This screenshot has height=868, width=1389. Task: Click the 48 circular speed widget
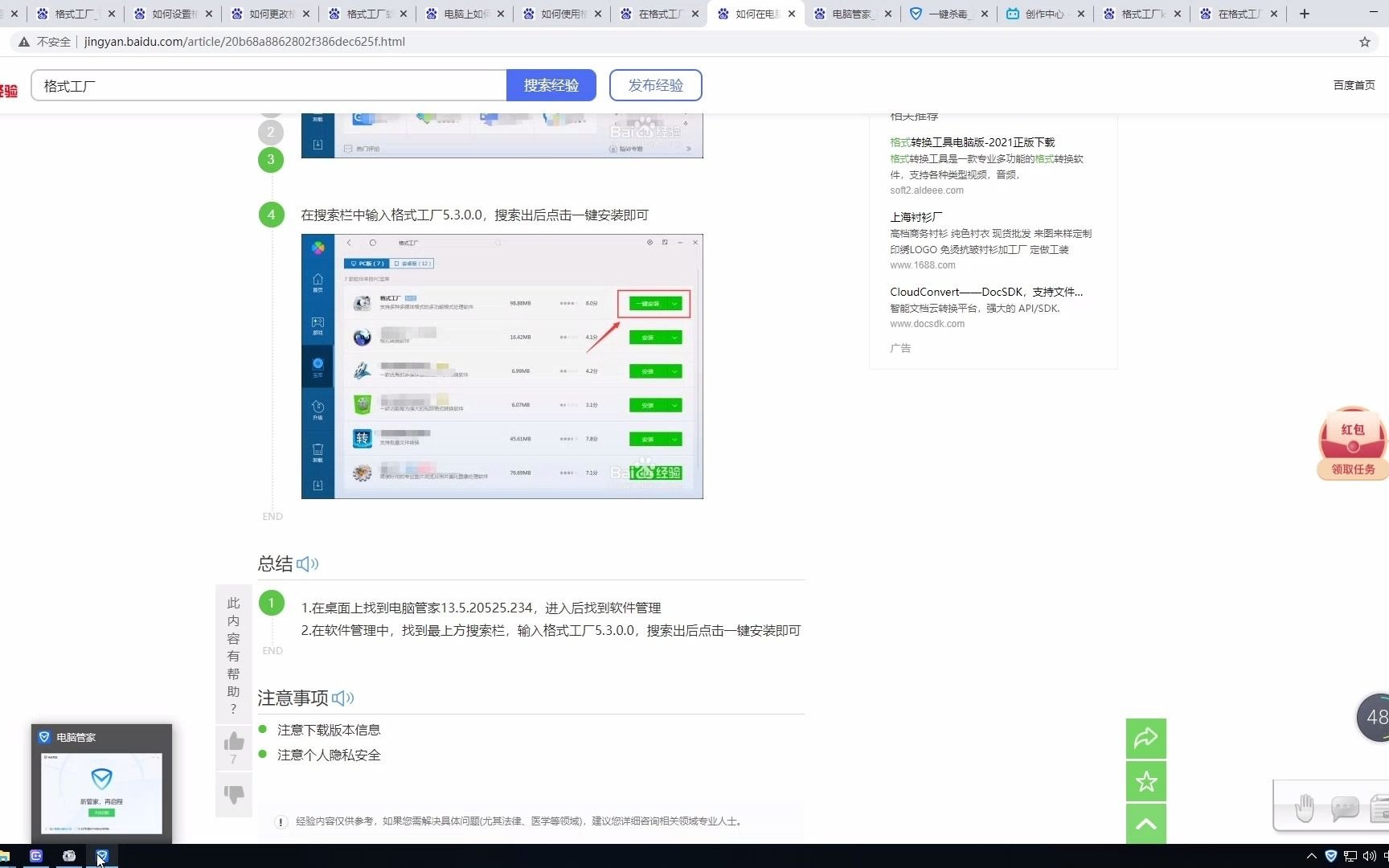point(1375,718)
